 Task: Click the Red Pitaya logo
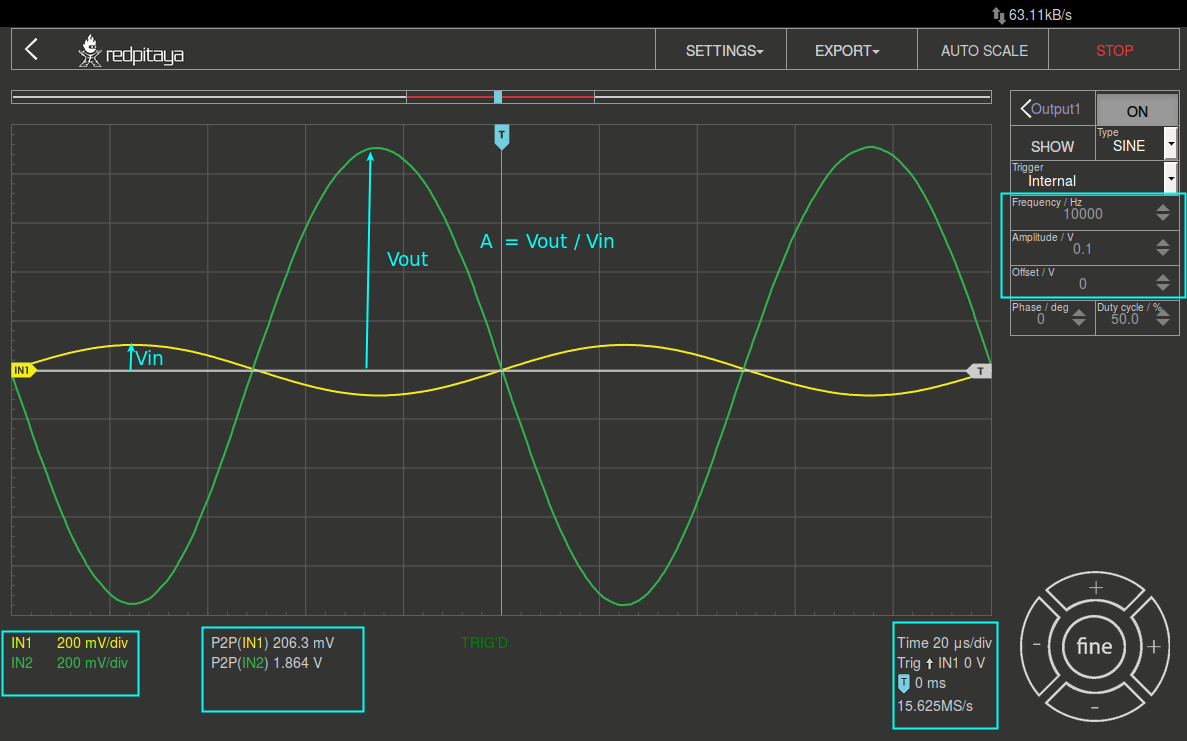tap(131, 51)
